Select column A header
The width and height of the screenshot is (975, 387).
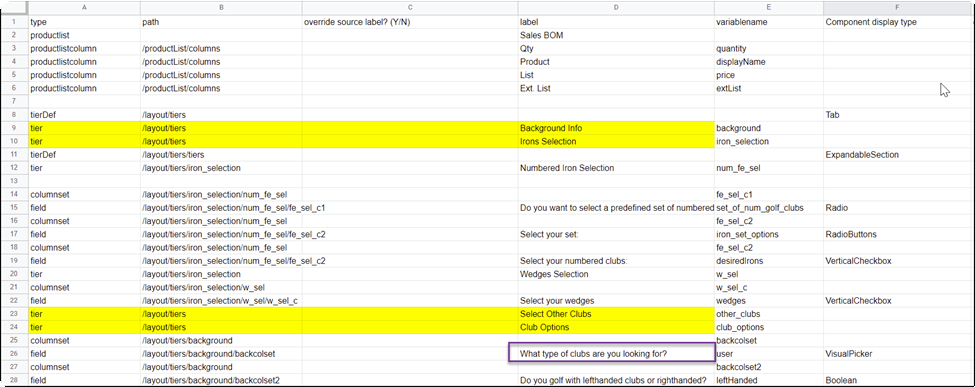[84, 8]
